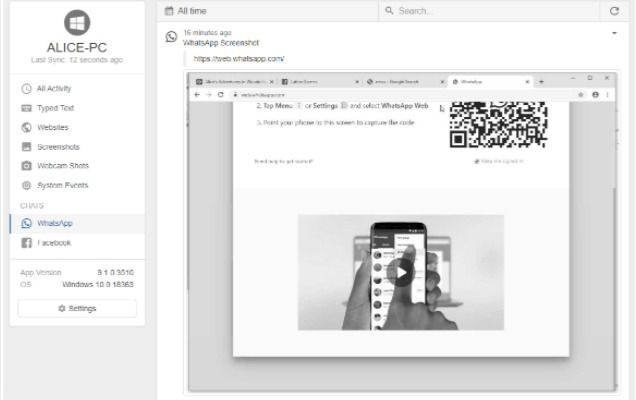This screenshot has height=400, width=636.
Task: Click the play button on the phone video
Action: pyautogui.click(x=400, y=273)
